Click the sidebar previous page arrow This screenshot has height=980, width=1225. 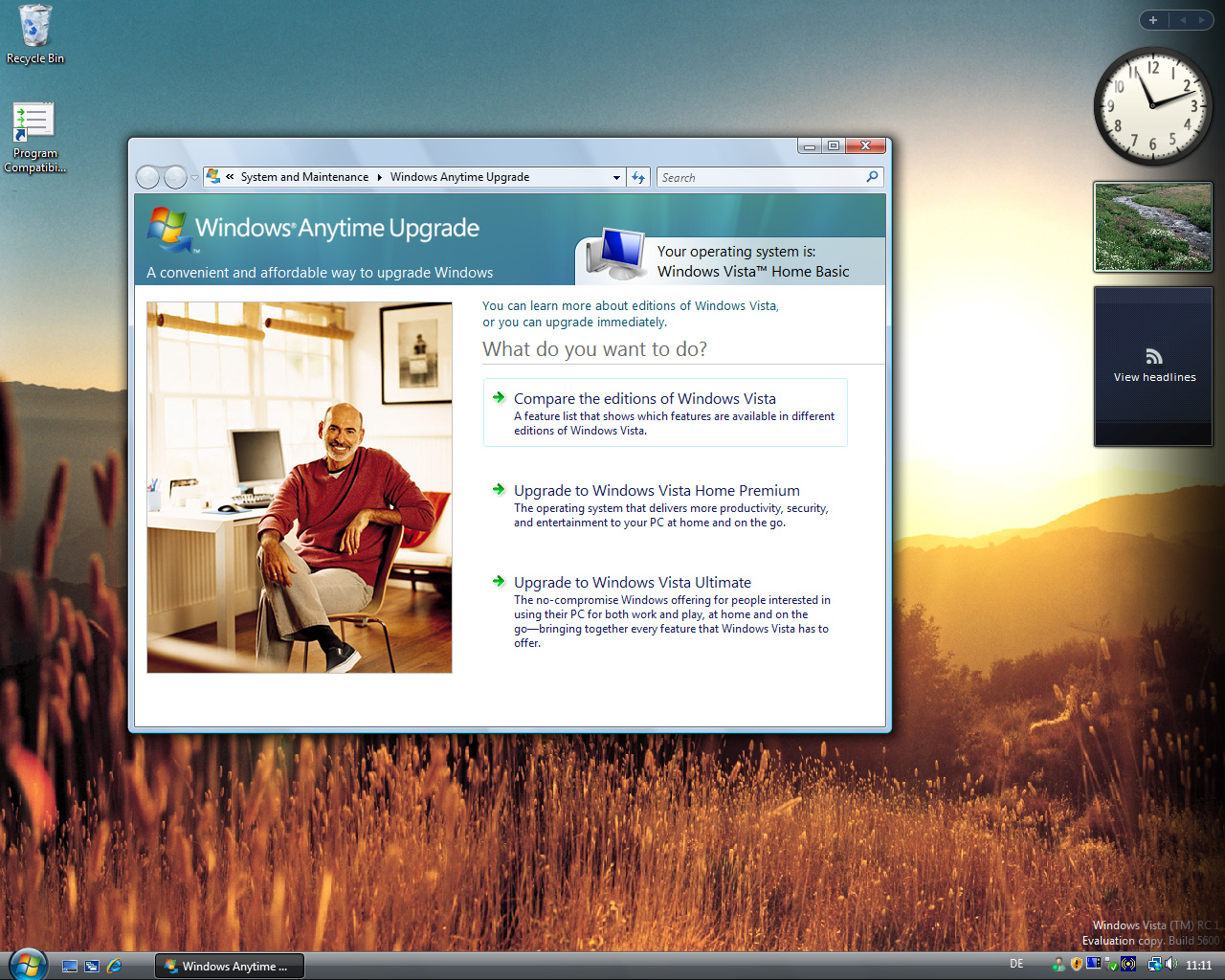click(x=1182, y=20)
